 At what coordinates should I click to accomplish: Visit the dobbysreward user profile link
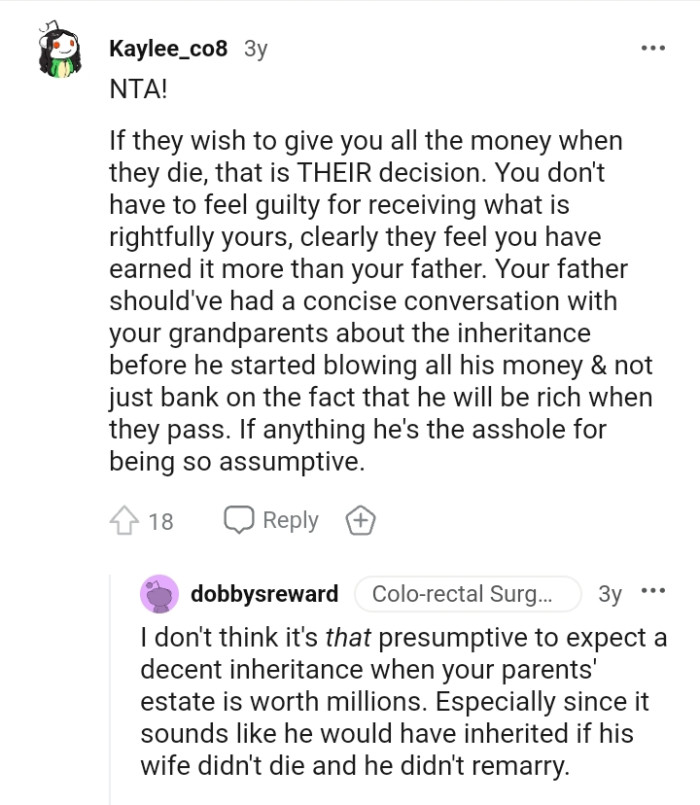tap(264, 594)
